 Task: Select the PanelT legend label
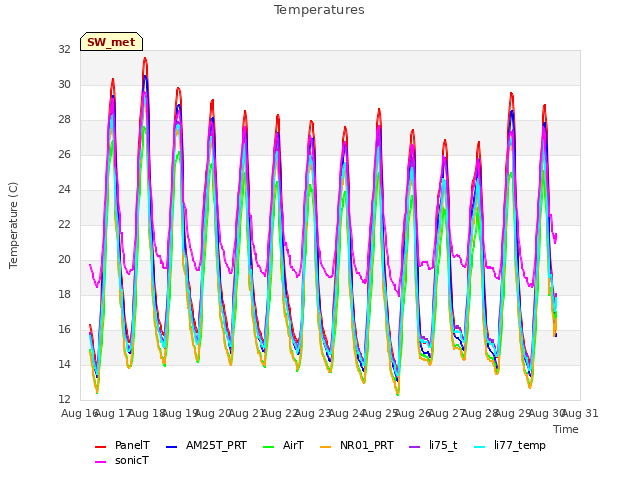tap(132, 445)
